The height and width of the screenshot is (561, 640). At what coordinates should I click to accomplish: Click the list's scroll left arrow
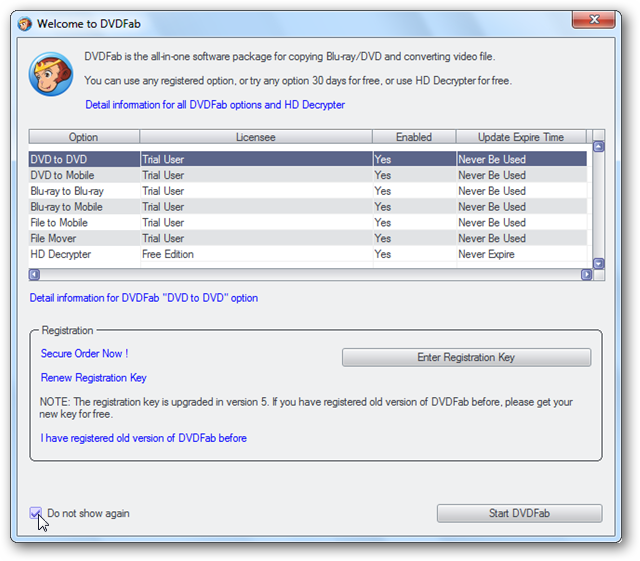coord(35,274)
